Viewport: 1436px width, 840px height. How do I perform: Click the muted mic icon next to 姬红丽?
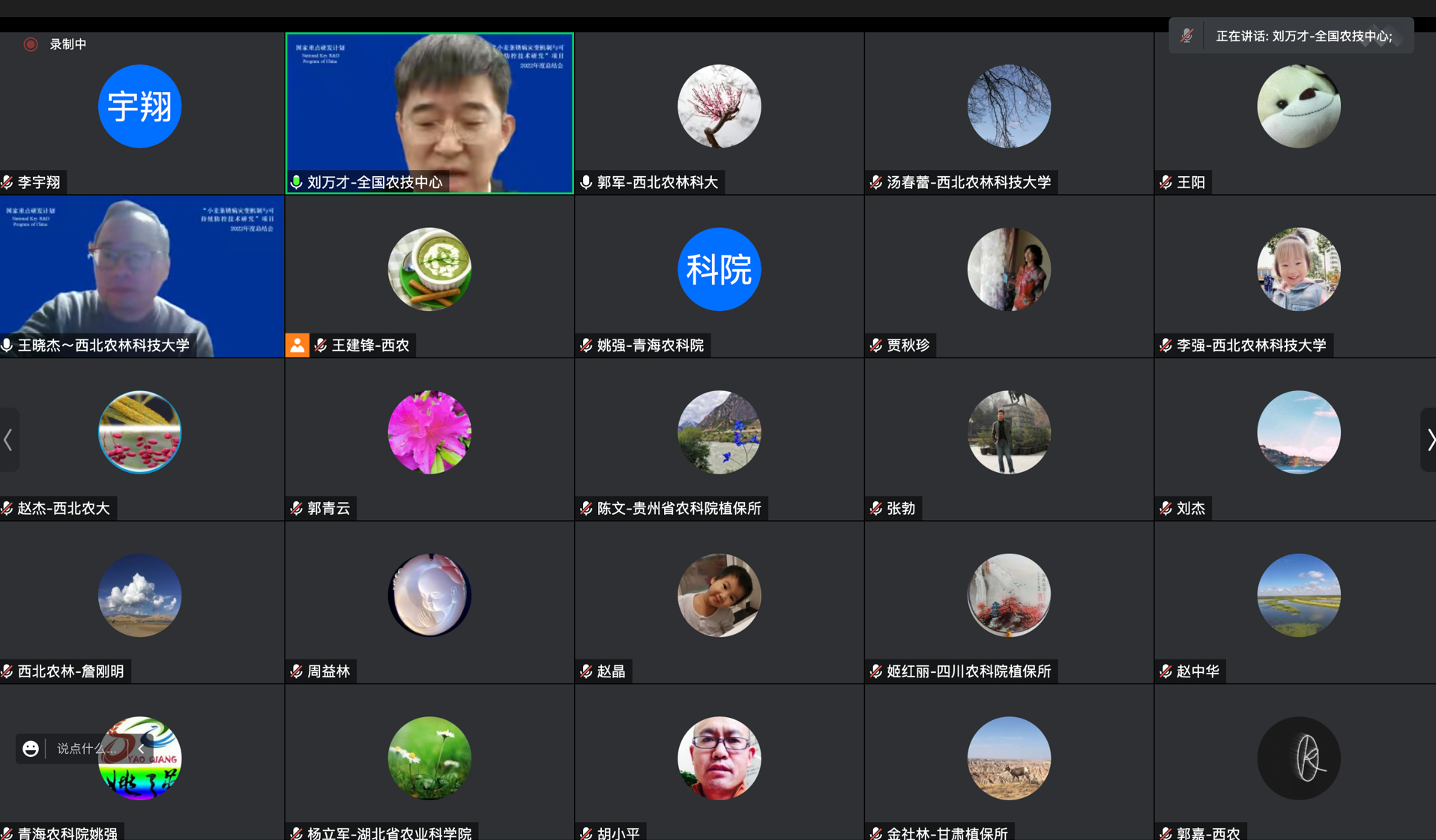pyautogui.click(x=875, y=671)
